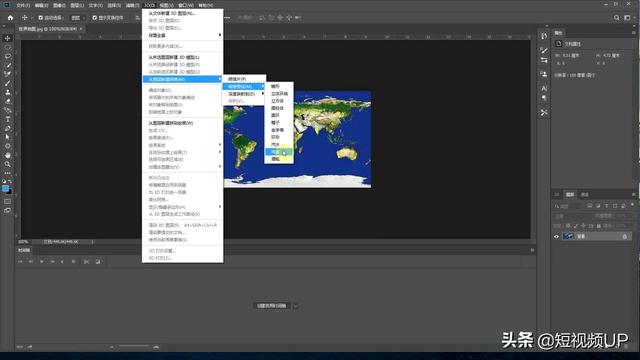Toggle the 显示变换控件 checkbox
640x360 pixels.
coord(95,18)
